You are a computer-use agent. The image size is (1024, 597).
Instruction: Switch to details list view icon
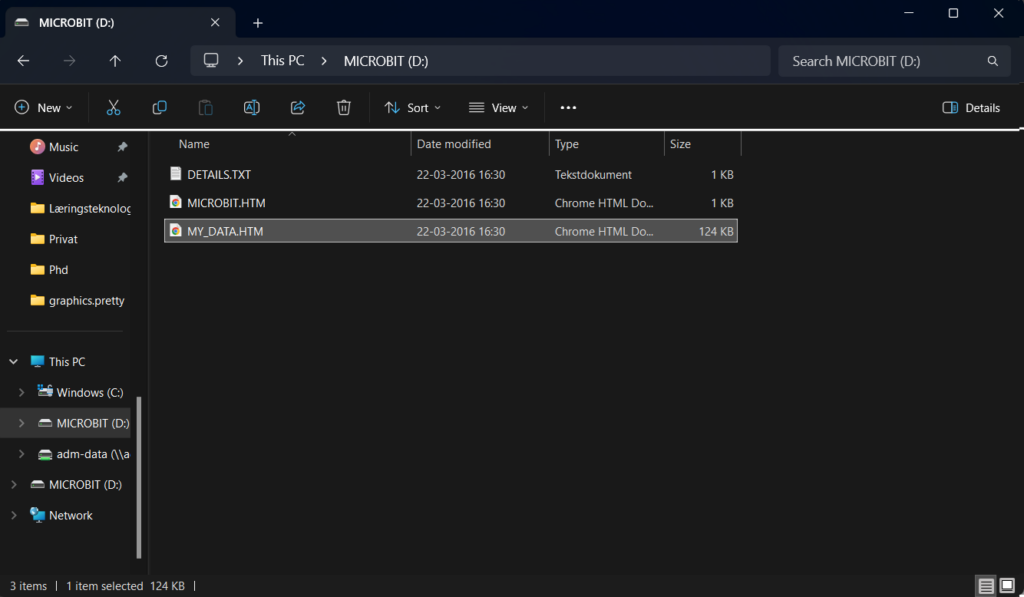point(985,586)
